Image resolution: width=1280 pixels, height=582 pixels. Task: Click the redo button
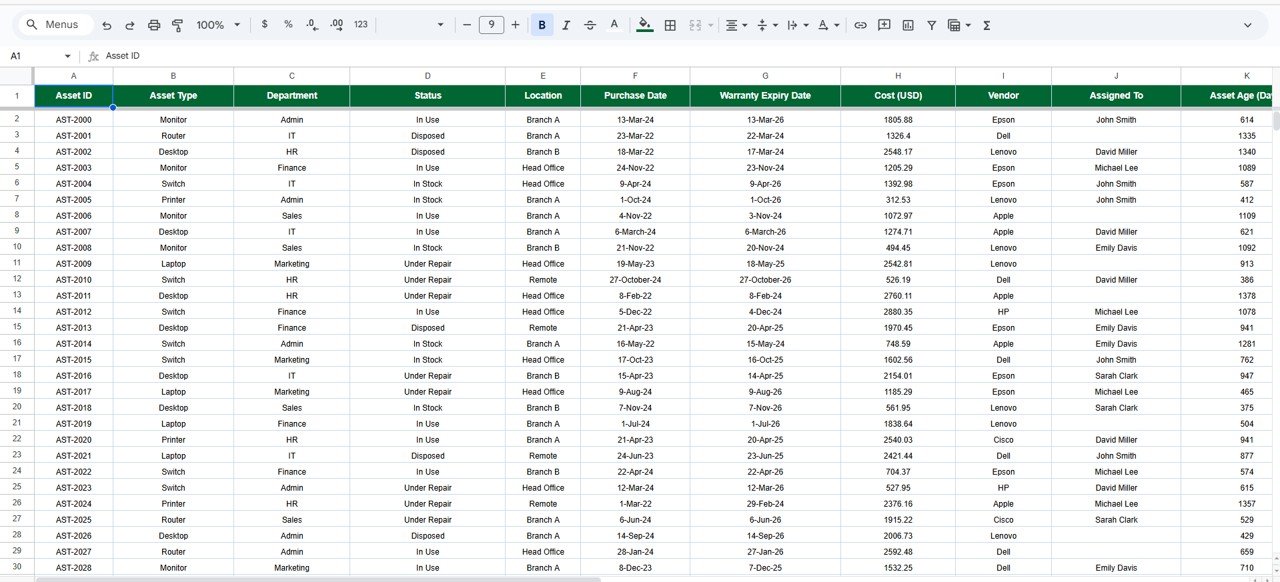[129, 25]
